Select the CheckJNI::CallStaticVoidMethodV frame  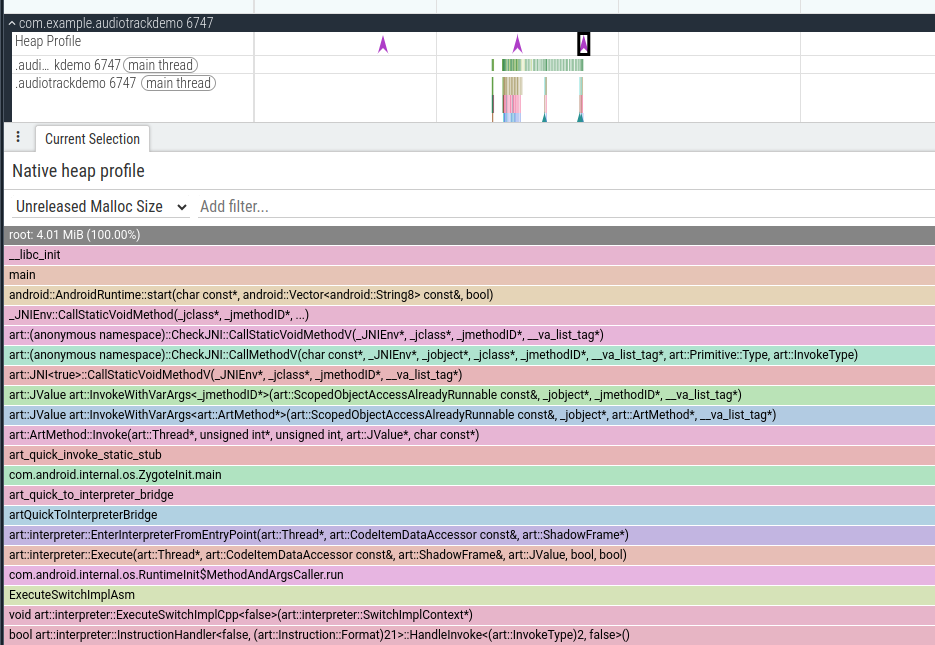tap(469, 335)
